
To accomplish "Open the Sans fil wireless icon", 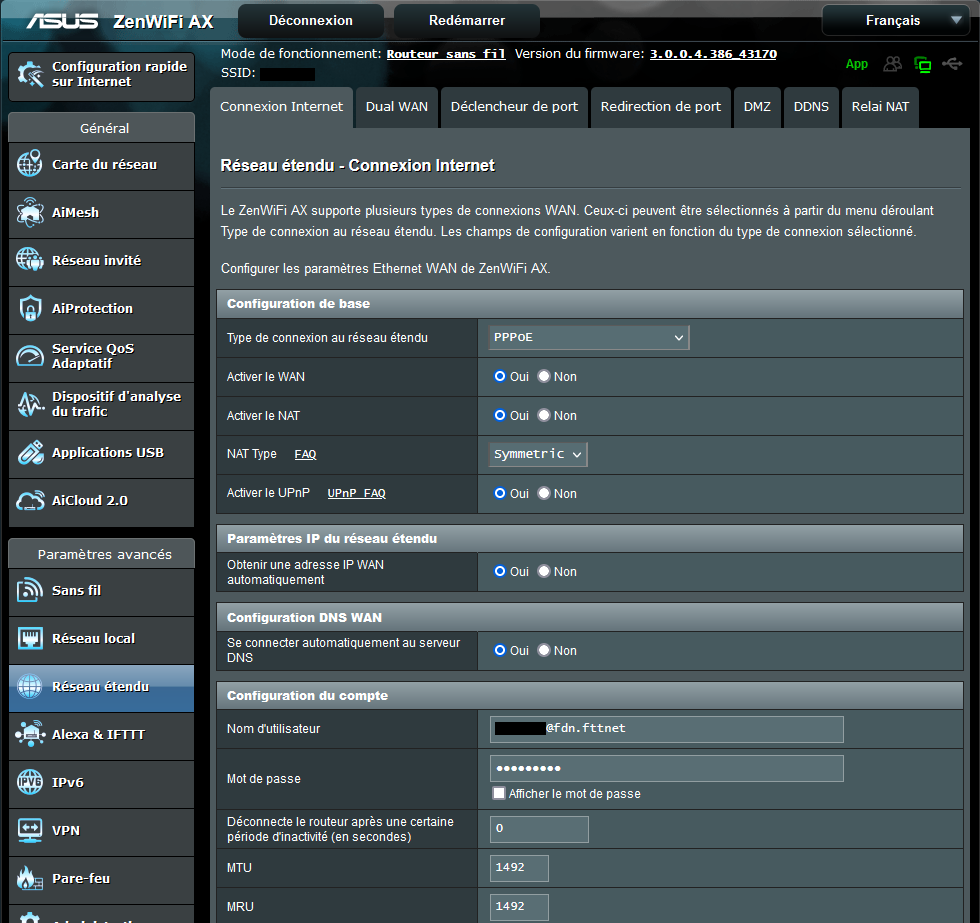I will pos(29,591).
